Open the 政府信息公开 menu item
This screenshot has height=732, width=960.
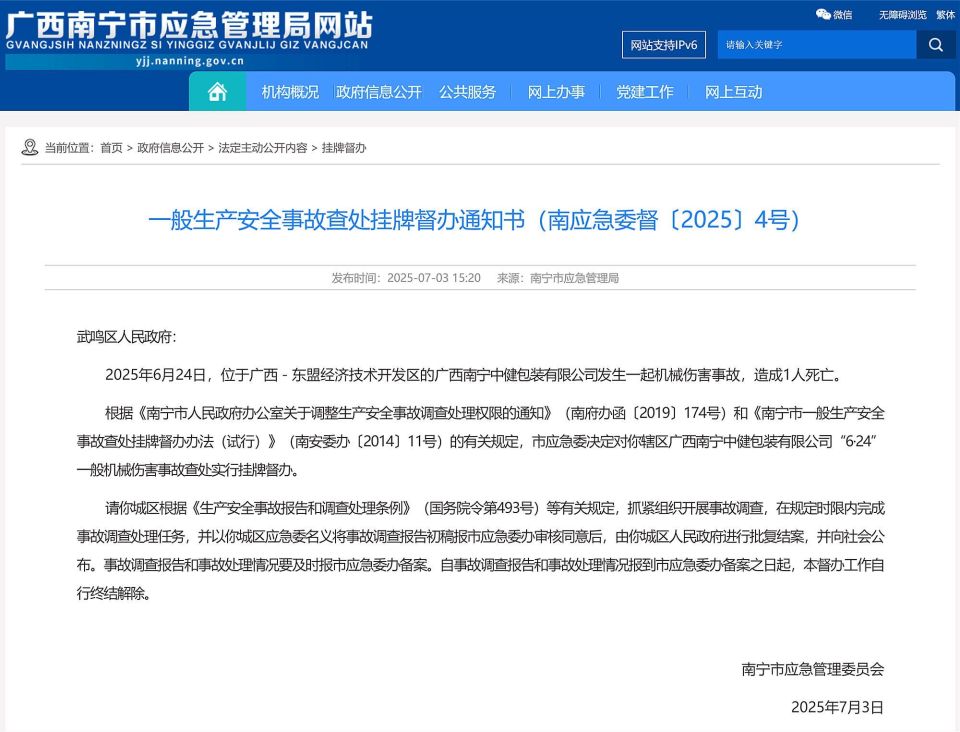point(378,92)
